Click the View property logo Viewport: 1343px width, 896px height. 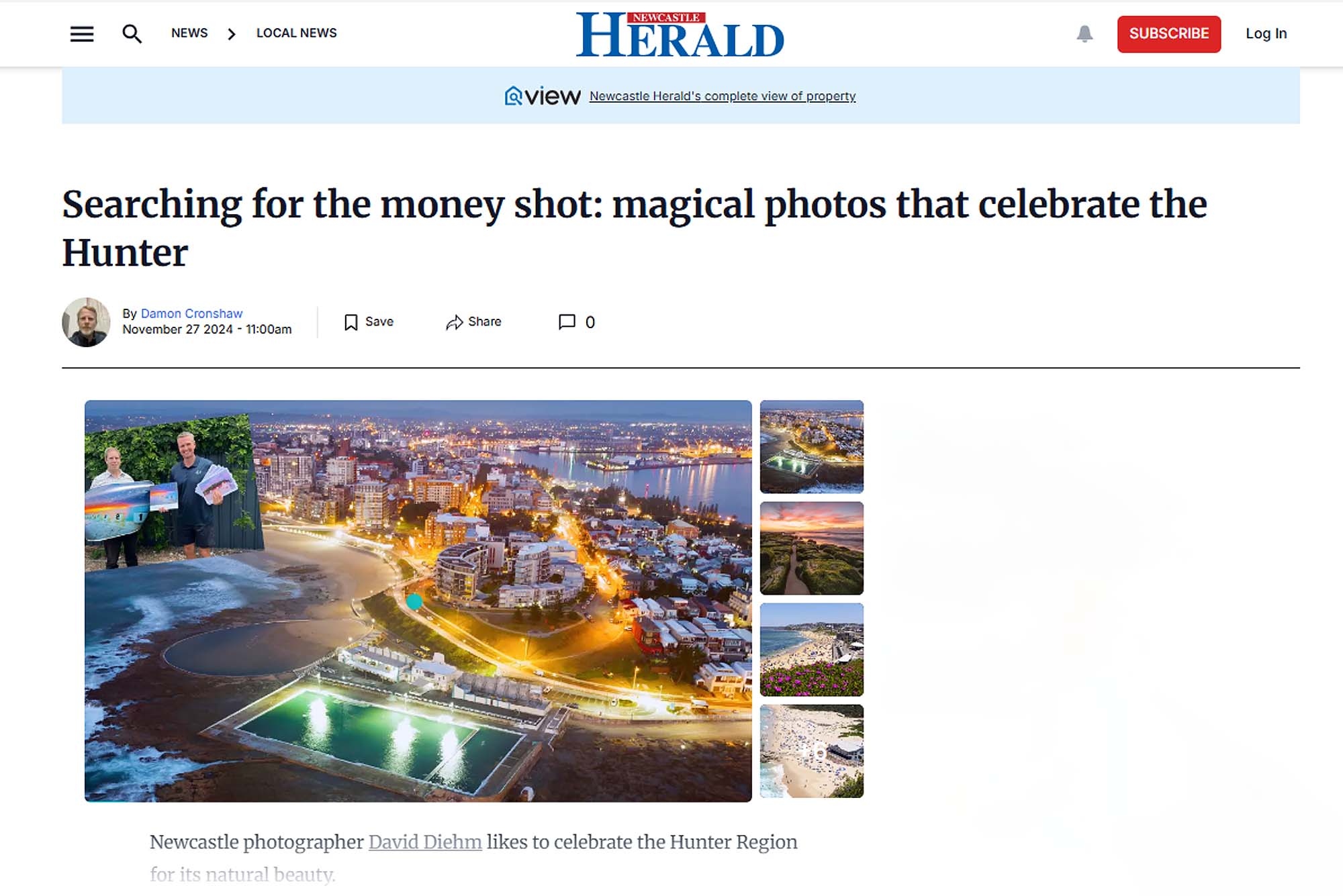tap(543, 96)
